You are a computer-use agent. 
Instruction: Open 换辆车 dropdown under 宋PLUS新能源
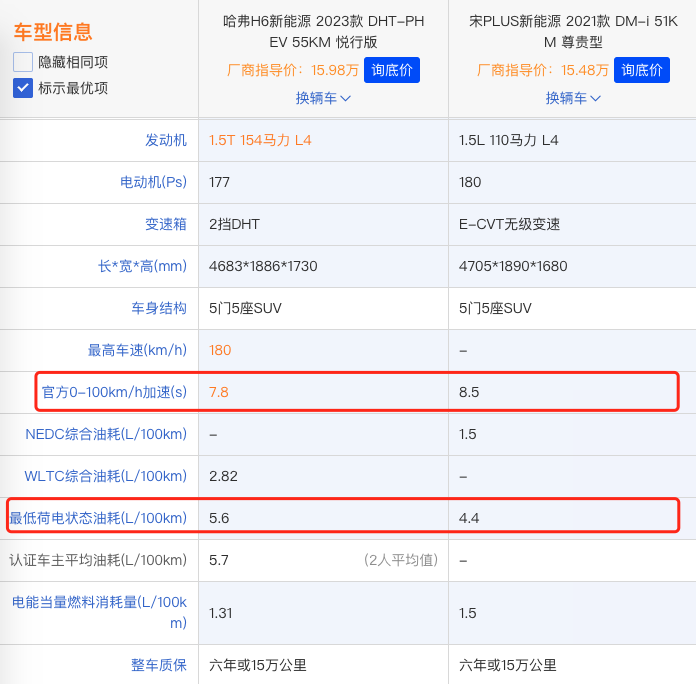tap(573, 98)
